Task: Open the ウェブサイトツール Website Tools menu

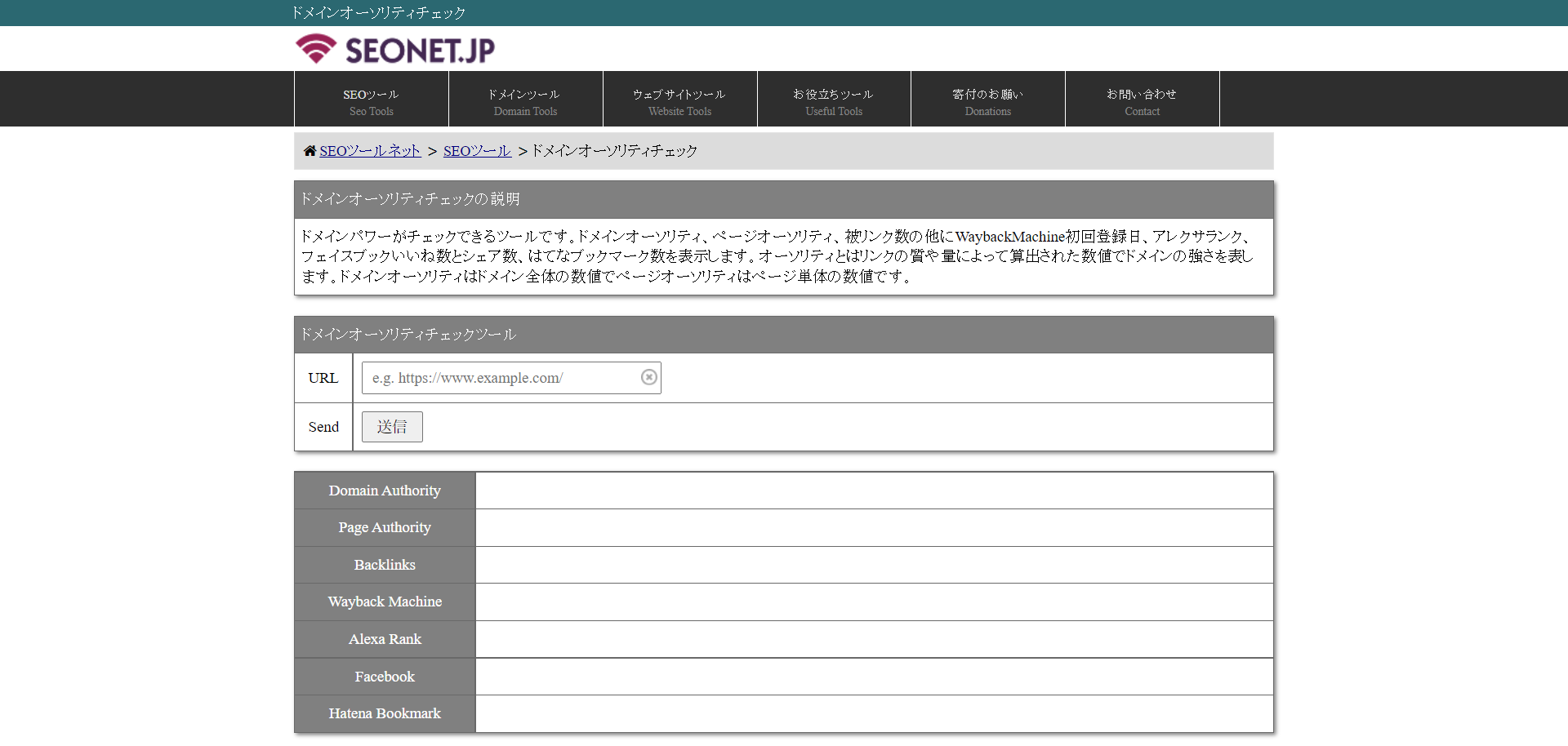Action: pos(679,99)
